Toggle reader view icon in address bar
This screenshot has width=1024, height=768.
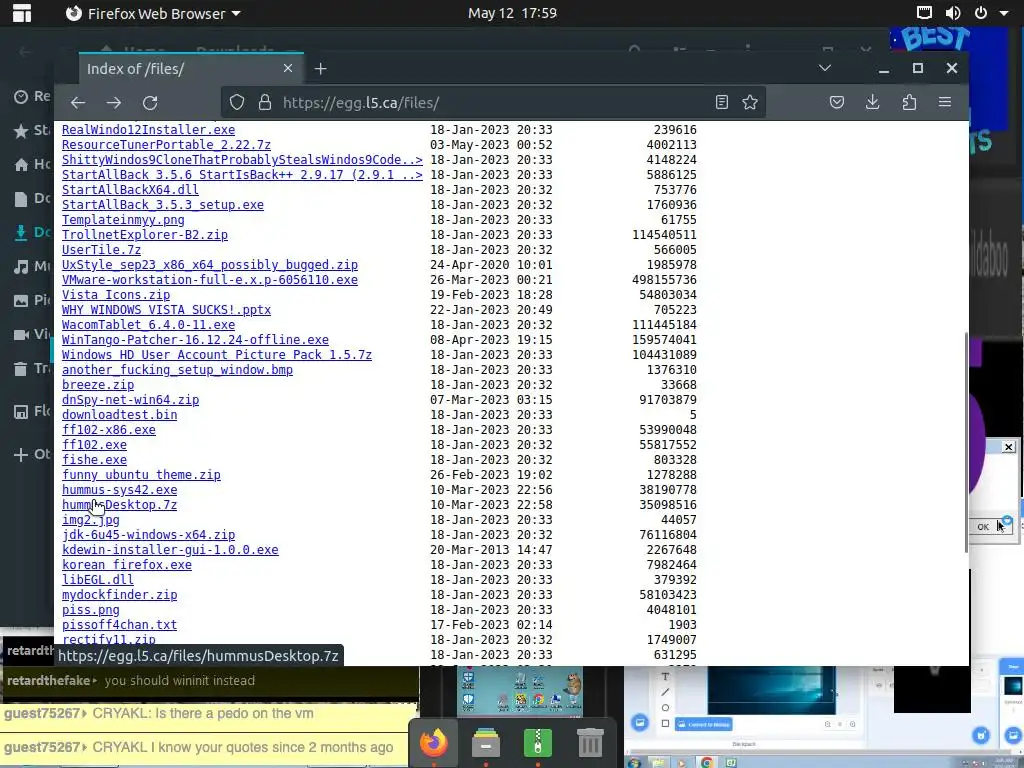(722, 102)
